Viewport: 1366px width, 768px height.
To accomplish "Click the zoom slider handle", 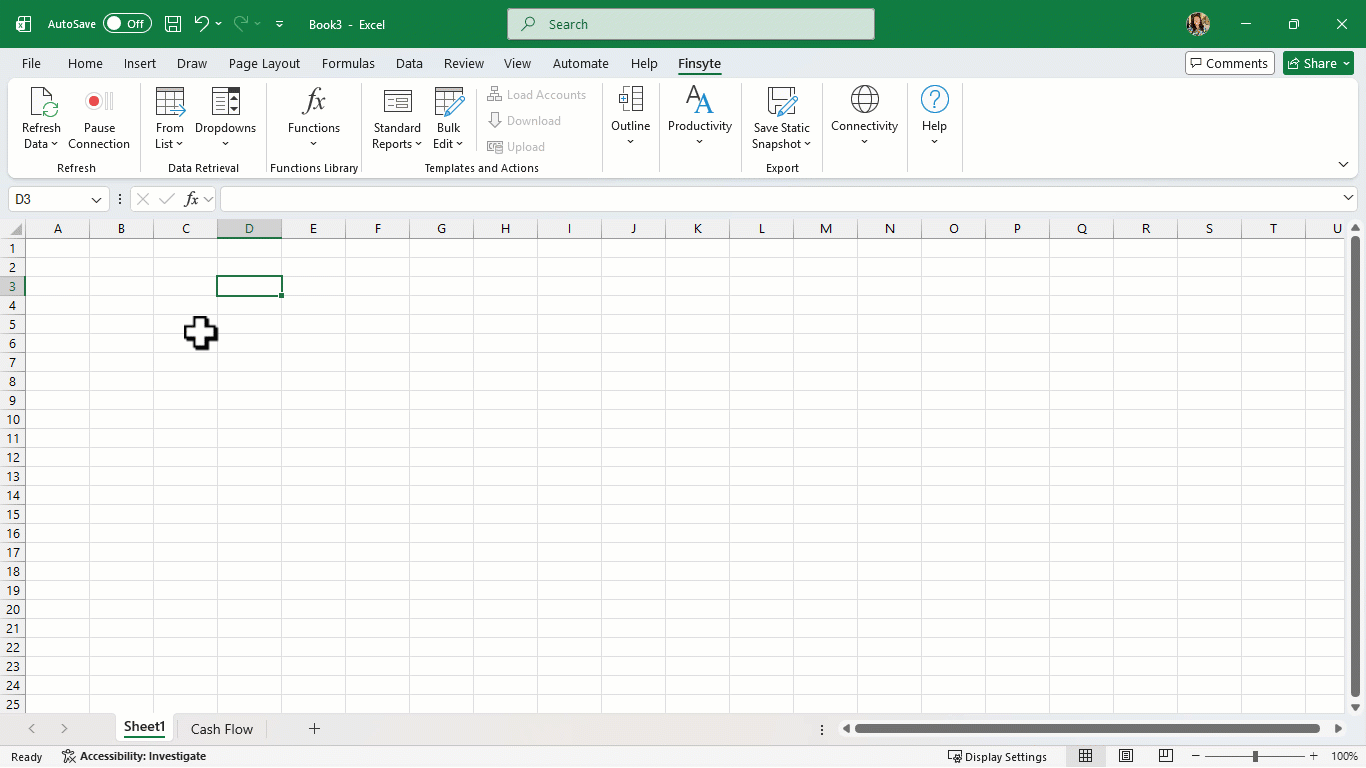I will coord(1255,756).
